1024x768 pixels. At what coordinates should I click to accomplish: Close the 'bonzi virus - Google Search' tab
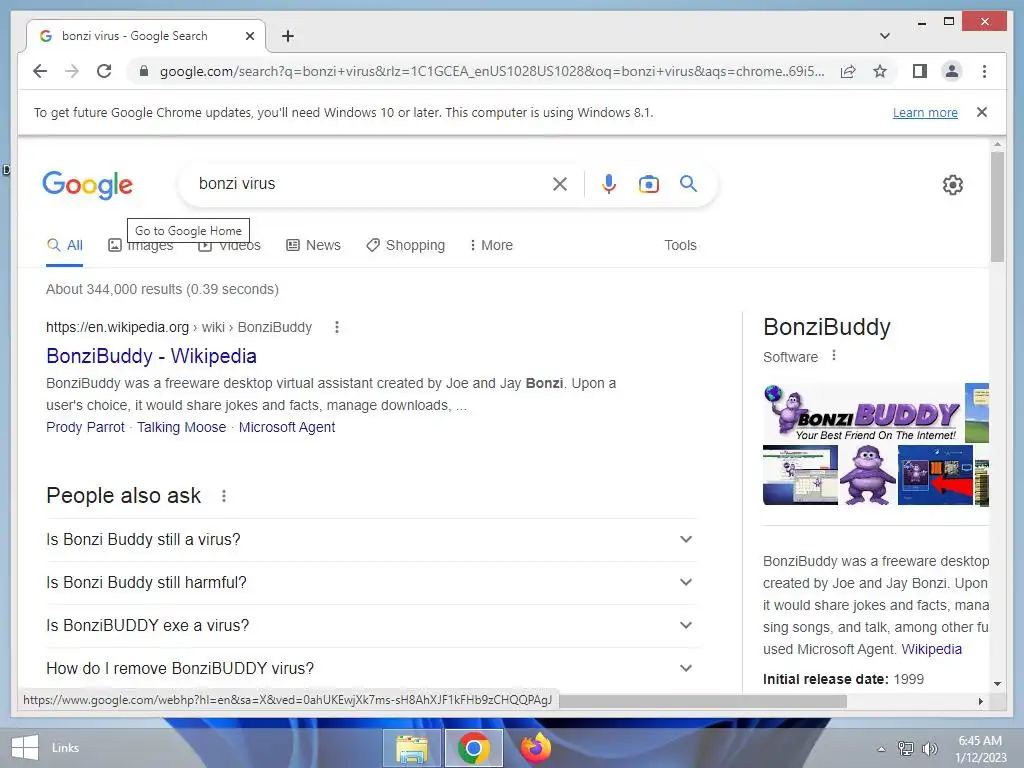point(249,36)
